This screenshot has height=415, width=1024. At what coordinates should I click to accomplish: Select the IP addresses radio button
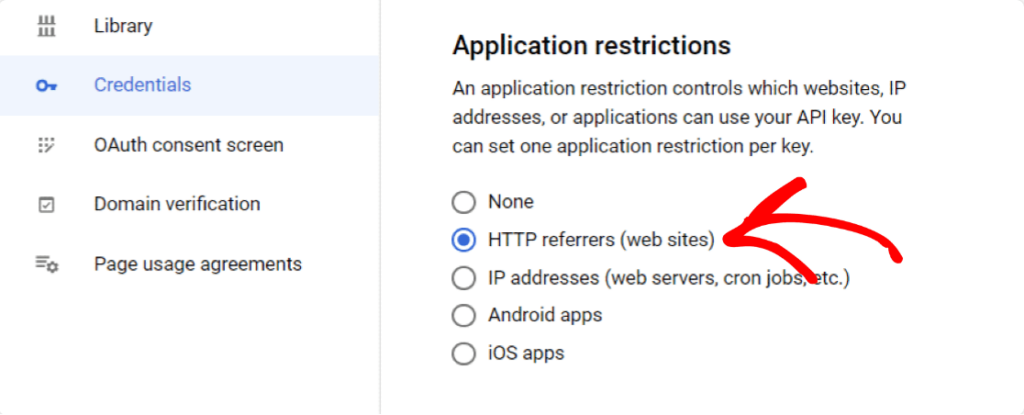[x=464, y=278]
